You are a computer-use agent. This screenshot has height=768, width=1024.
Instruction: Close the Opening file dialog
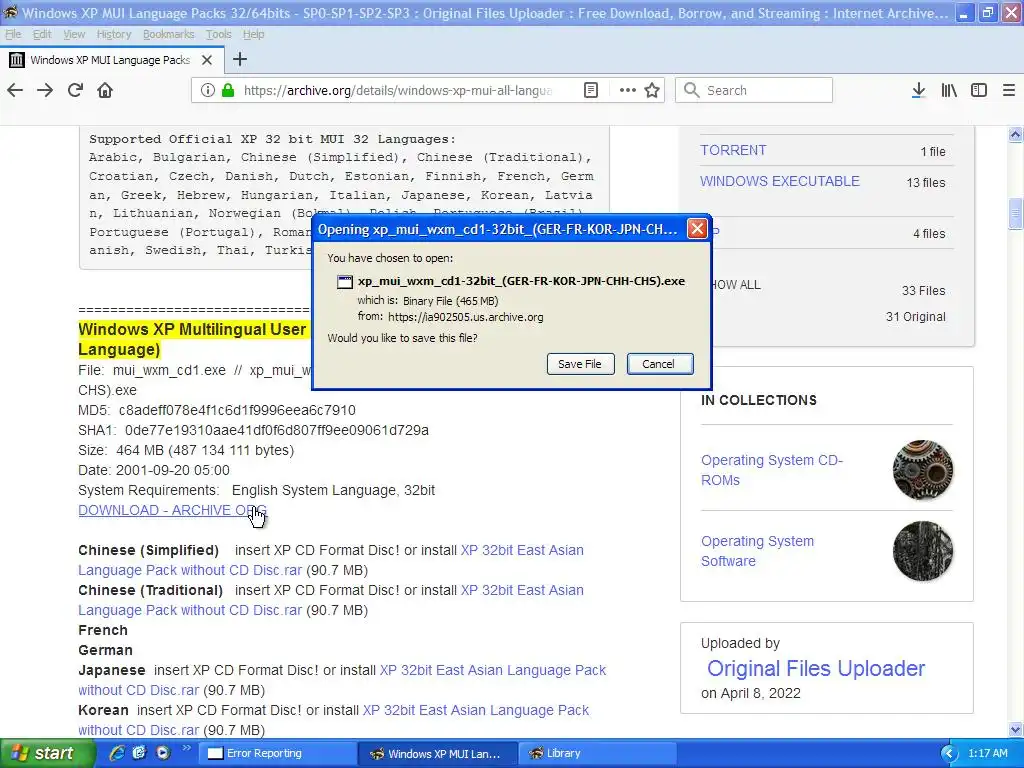697,229
